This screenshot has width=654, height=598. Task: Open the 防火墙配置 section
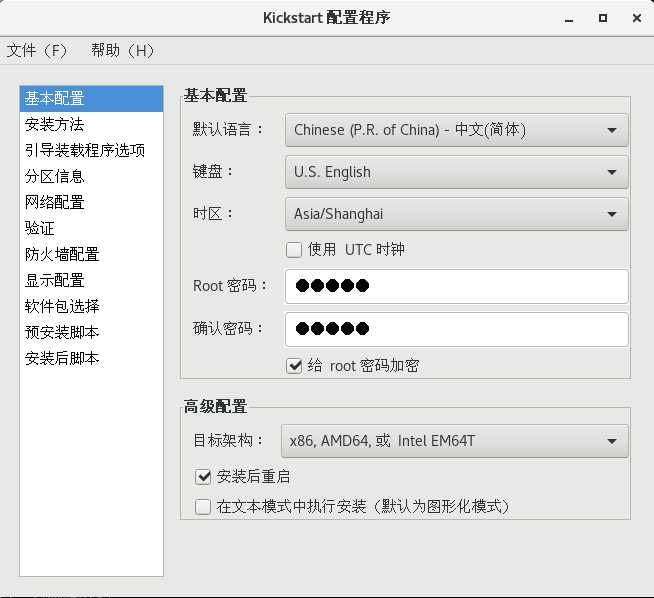pyautogui.click(x=91, y=254)
